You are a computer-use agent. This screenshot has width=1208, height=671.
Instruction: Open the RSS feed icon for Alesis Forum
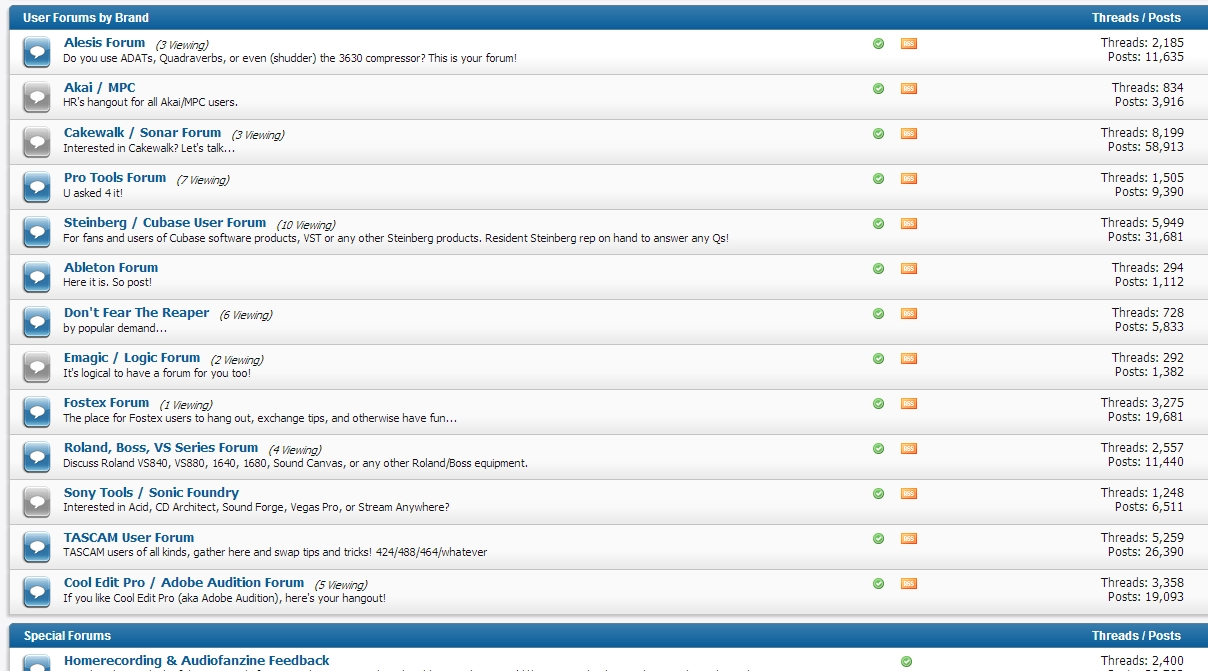point(908,44)
